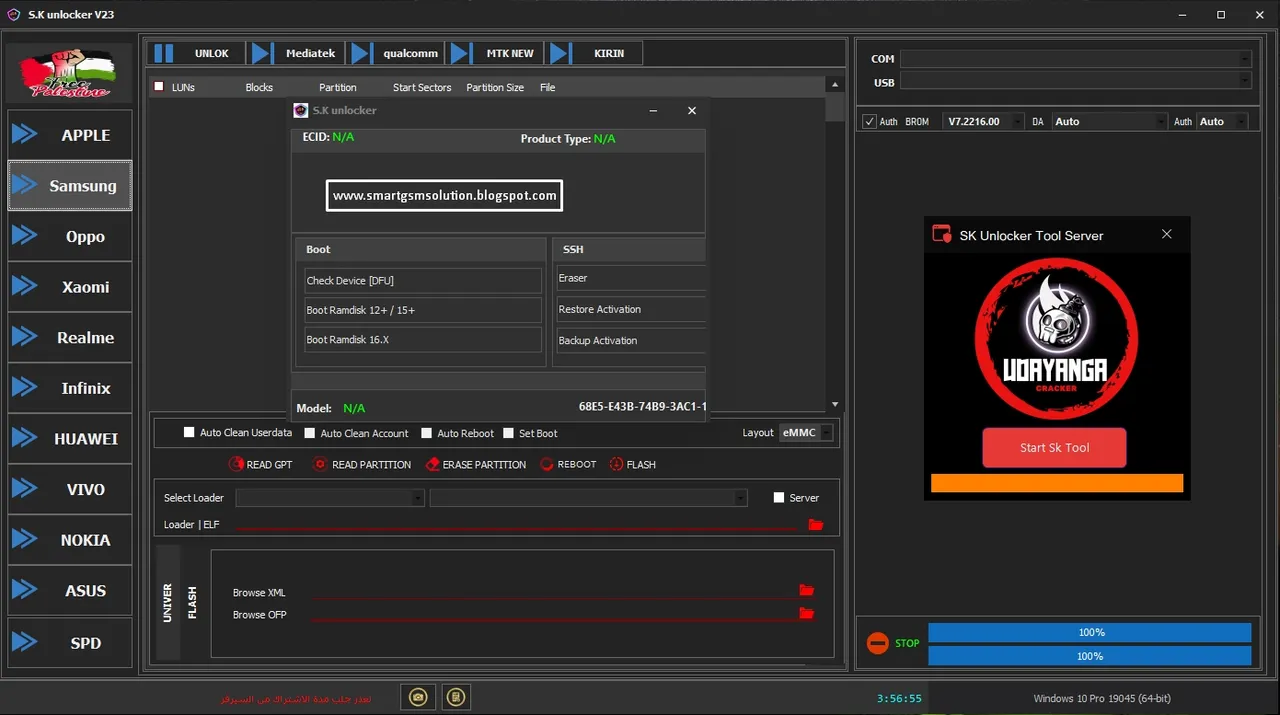
Task: Click Boot Ramdisk 12+ / 15+ button
Action: (x=422, y=310)
